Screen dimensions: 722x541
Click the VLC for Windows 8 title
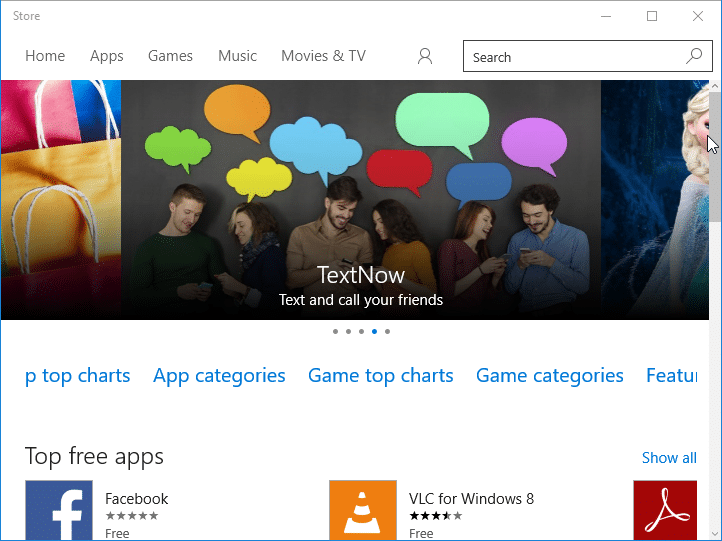471,499
